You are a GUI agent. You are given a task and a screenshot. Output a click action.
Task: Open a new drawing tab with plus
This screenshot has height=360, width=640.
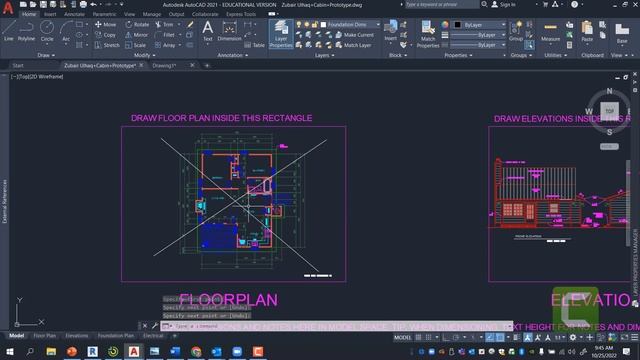point(207,65)
